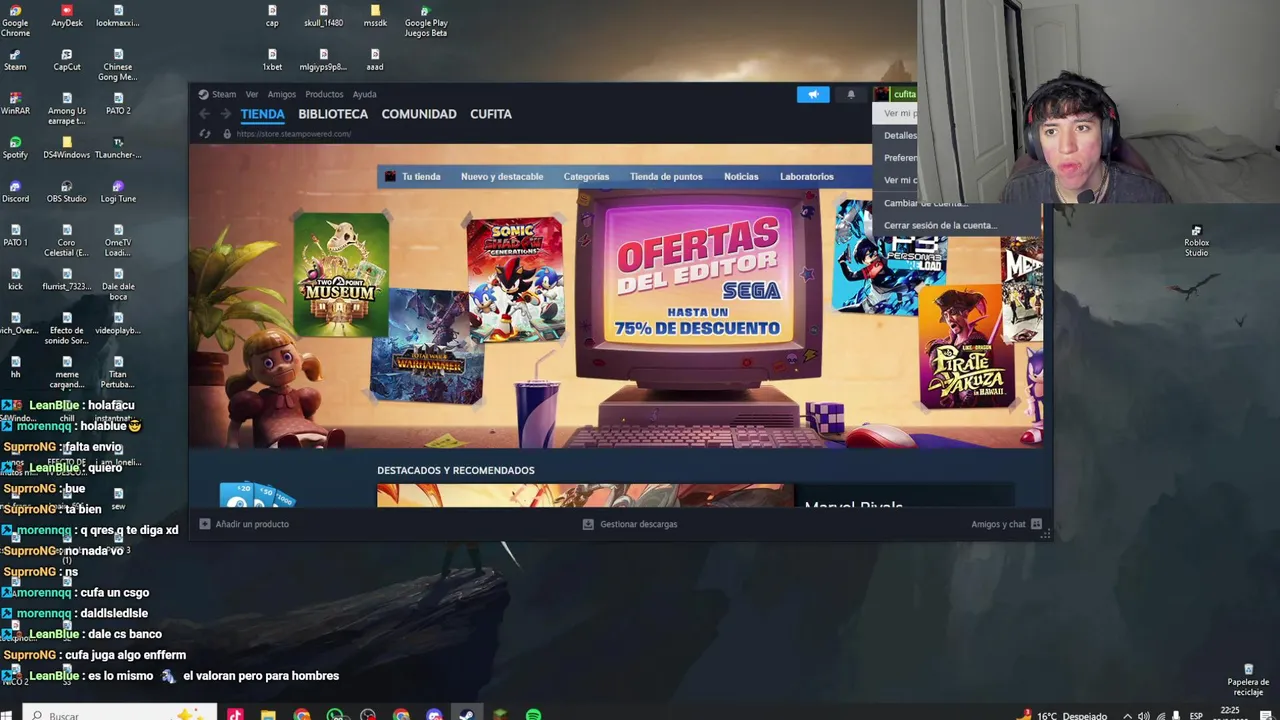
Task: Open the Total War Warhammer art
Action: (x=427, y=345)
